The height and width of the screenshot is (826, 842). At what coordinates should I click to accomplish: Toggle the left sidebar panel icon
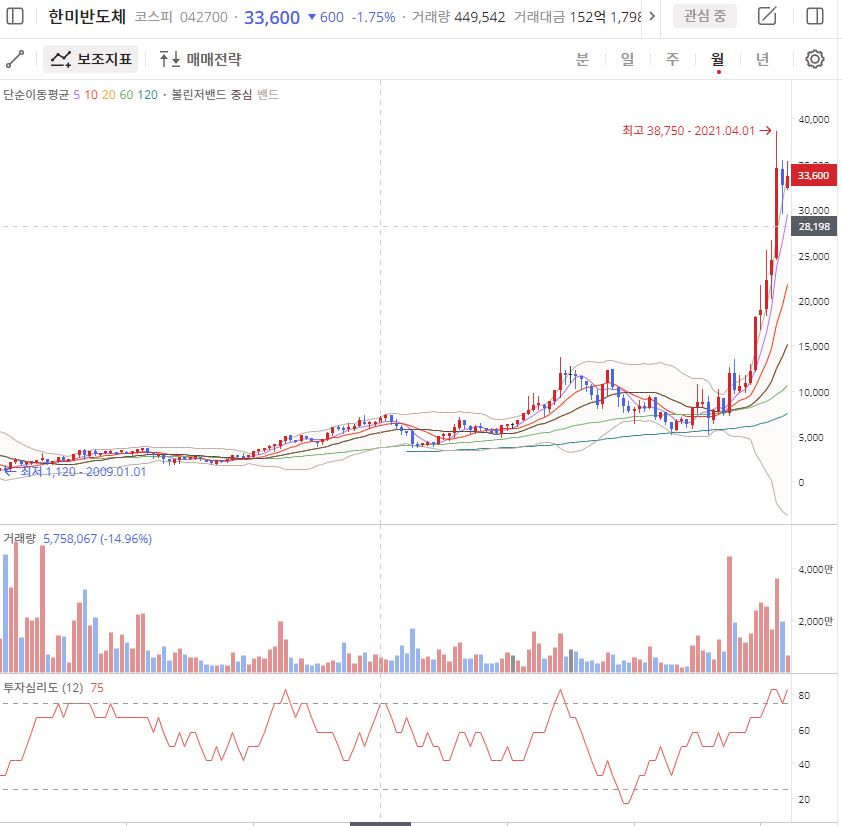pyautogui.click(x=14, y=16)
